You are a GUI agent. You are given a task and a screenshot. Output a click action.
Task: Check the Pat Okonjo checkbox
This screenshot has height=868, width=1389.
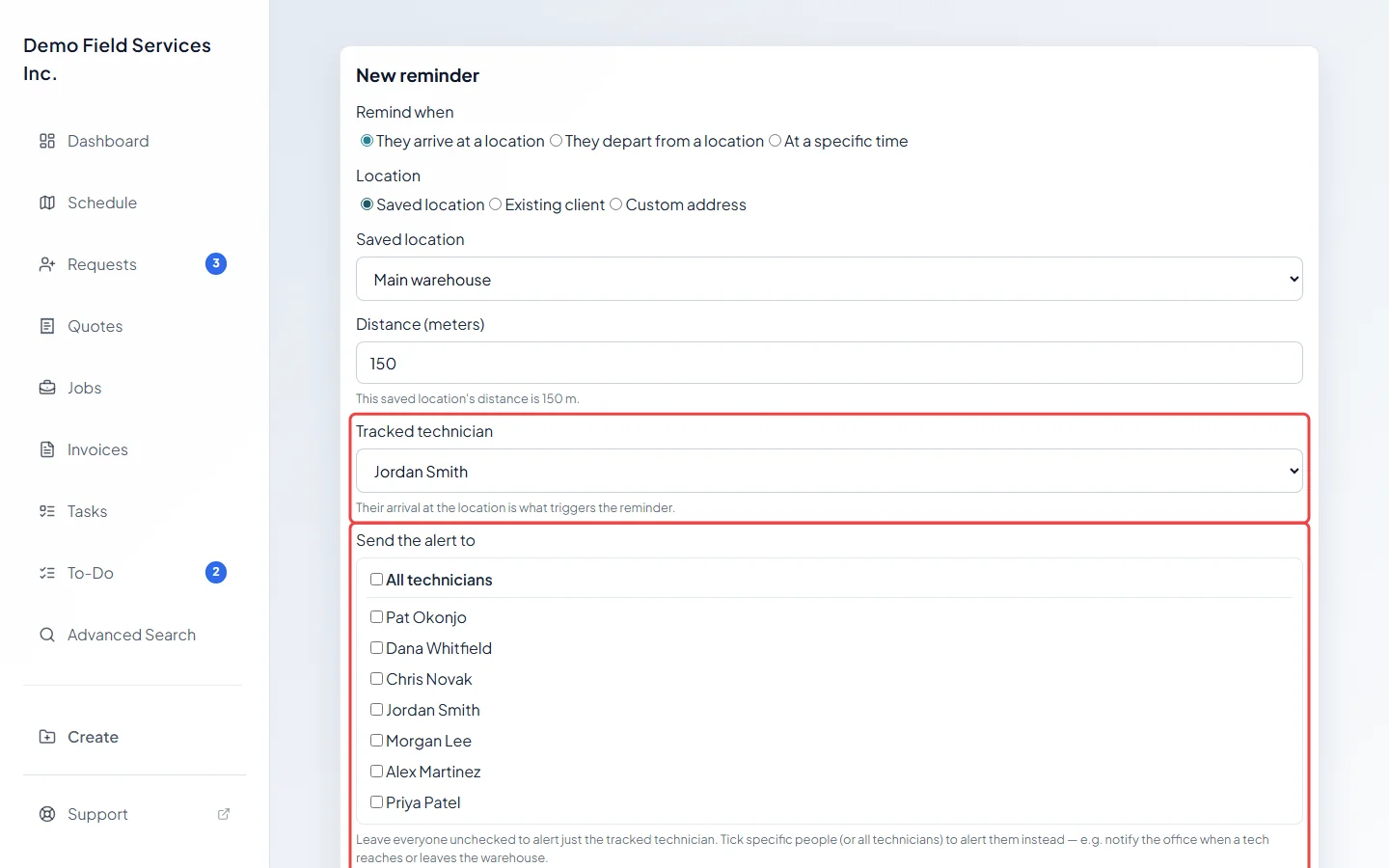[x=376, y=617]
